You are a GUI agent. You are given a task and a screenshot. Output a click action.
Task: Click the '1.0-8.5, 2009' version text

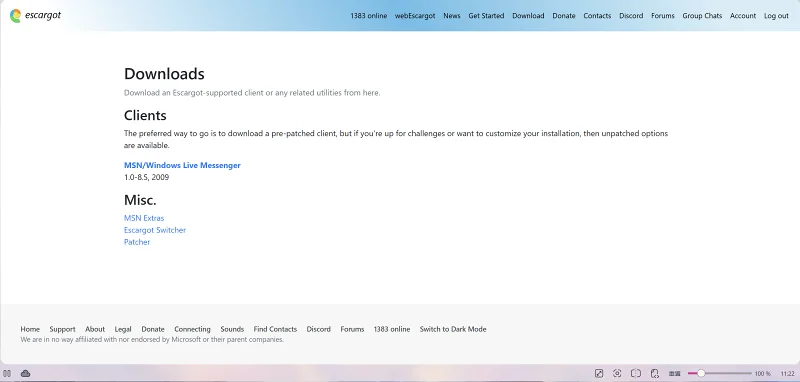tap(146, 177)
